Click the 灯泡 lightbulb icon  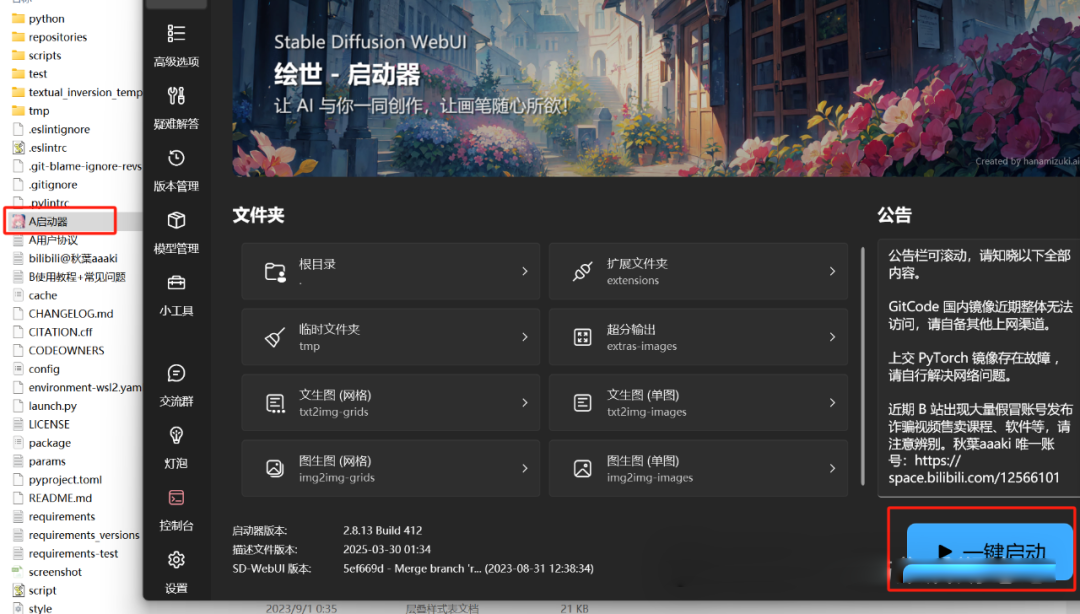click(x=176, y=435)
